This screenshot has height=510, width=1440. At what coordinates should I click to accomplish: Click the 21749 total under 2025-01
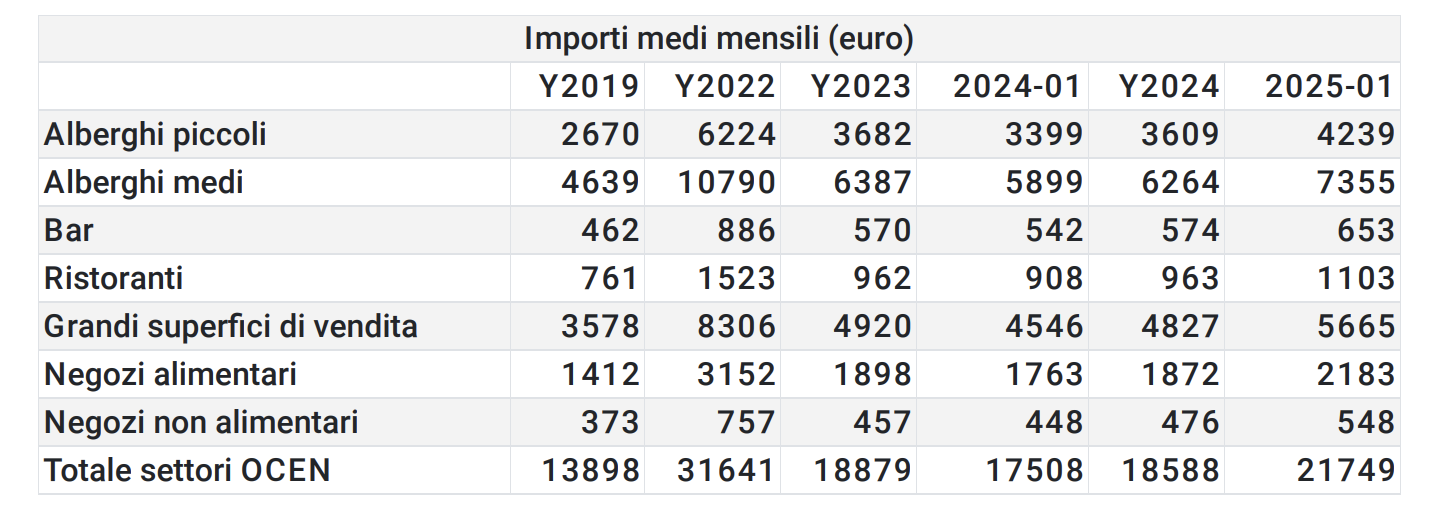coord(1345,470)
